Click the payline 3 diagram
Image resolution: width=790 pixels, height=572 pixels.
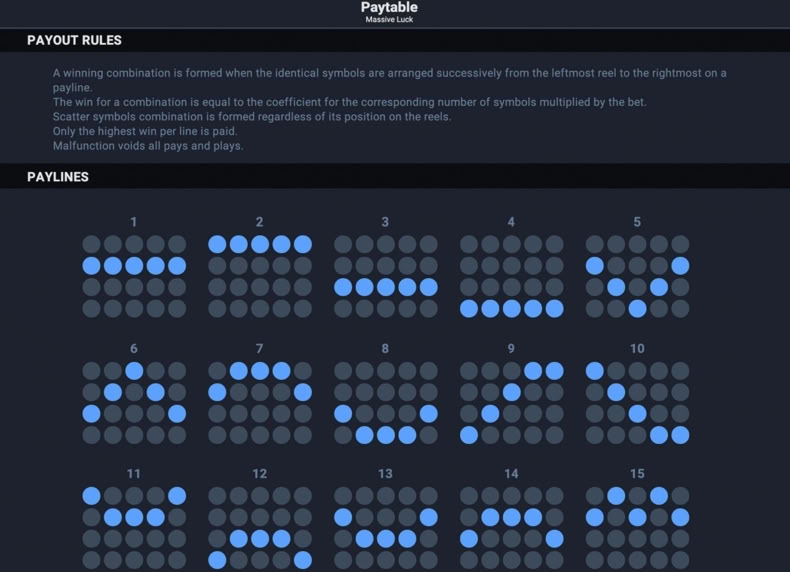tap(386, 276)
